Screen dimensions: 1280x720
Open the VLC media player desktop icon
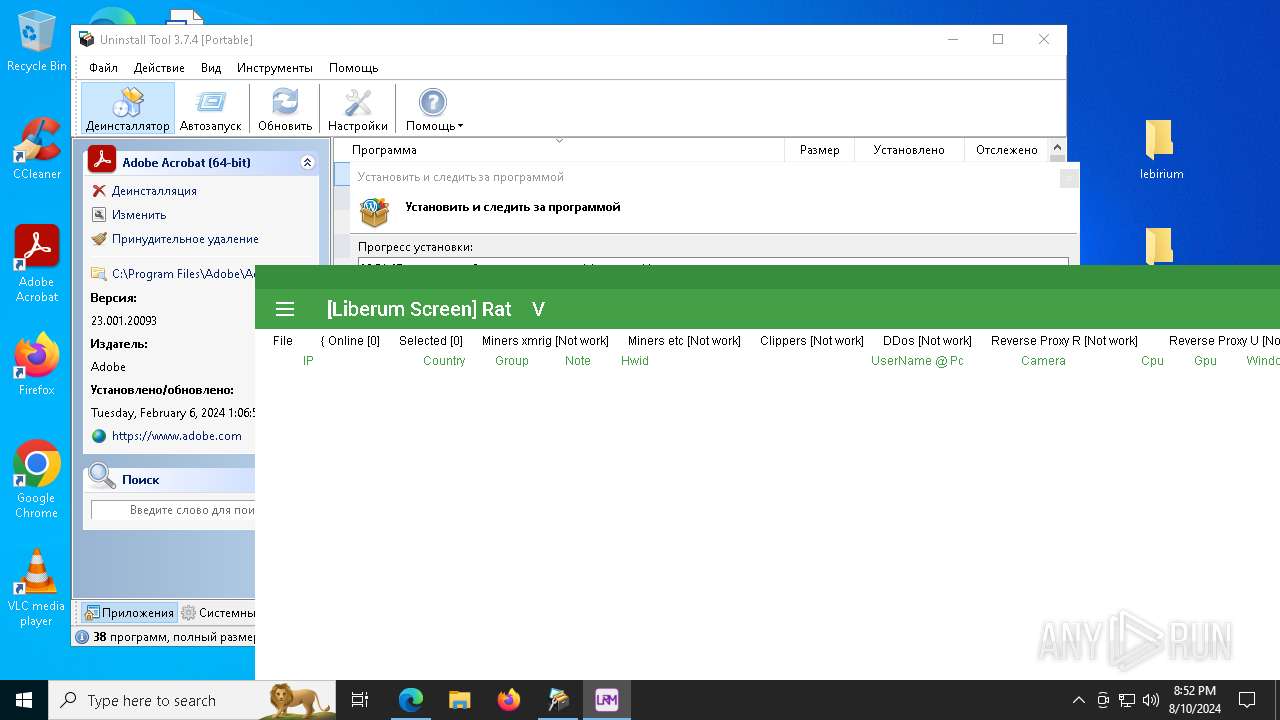tap(37, 588)
